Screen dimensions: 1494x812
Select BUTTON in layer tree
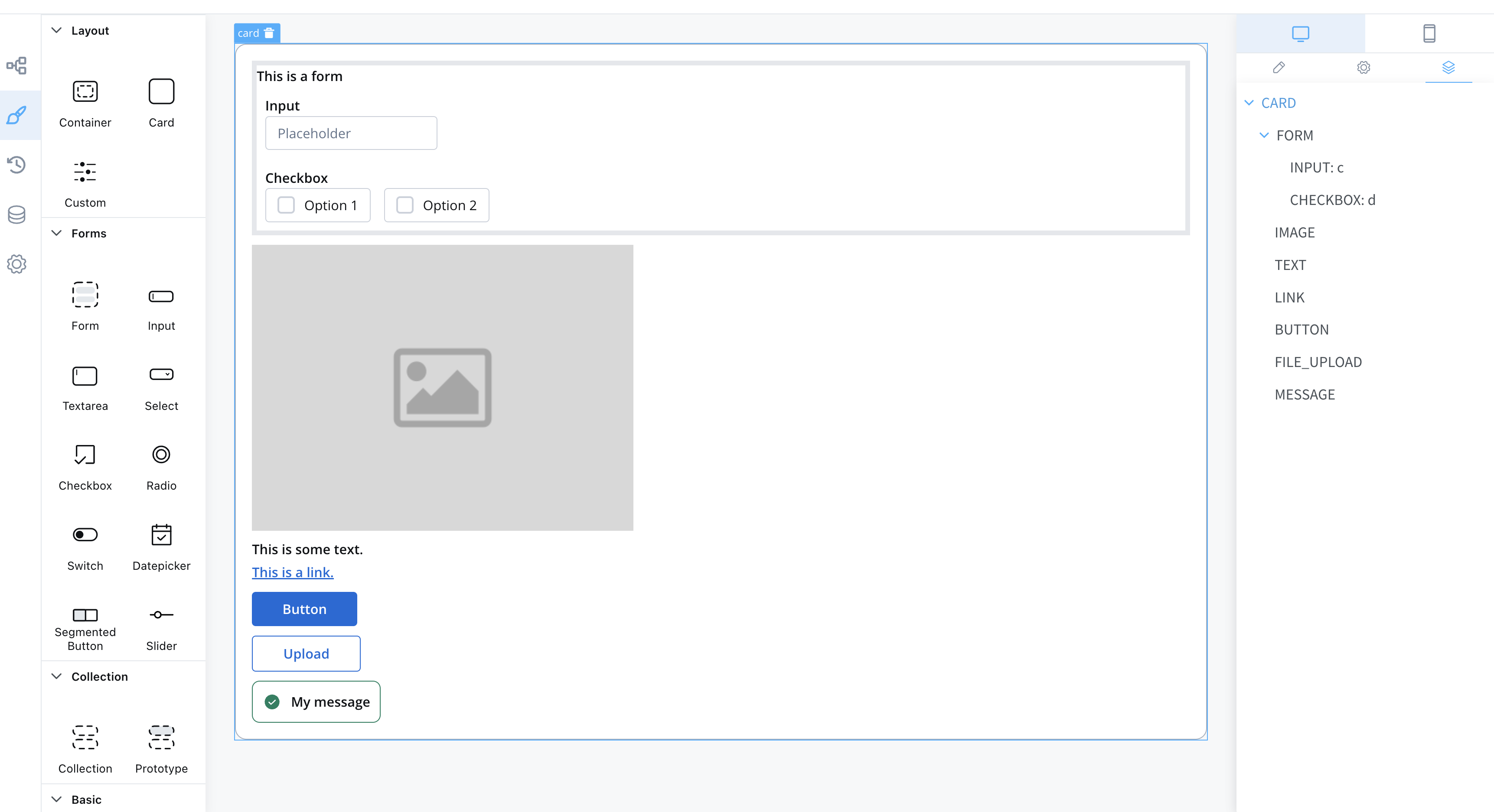point(1302,329)
